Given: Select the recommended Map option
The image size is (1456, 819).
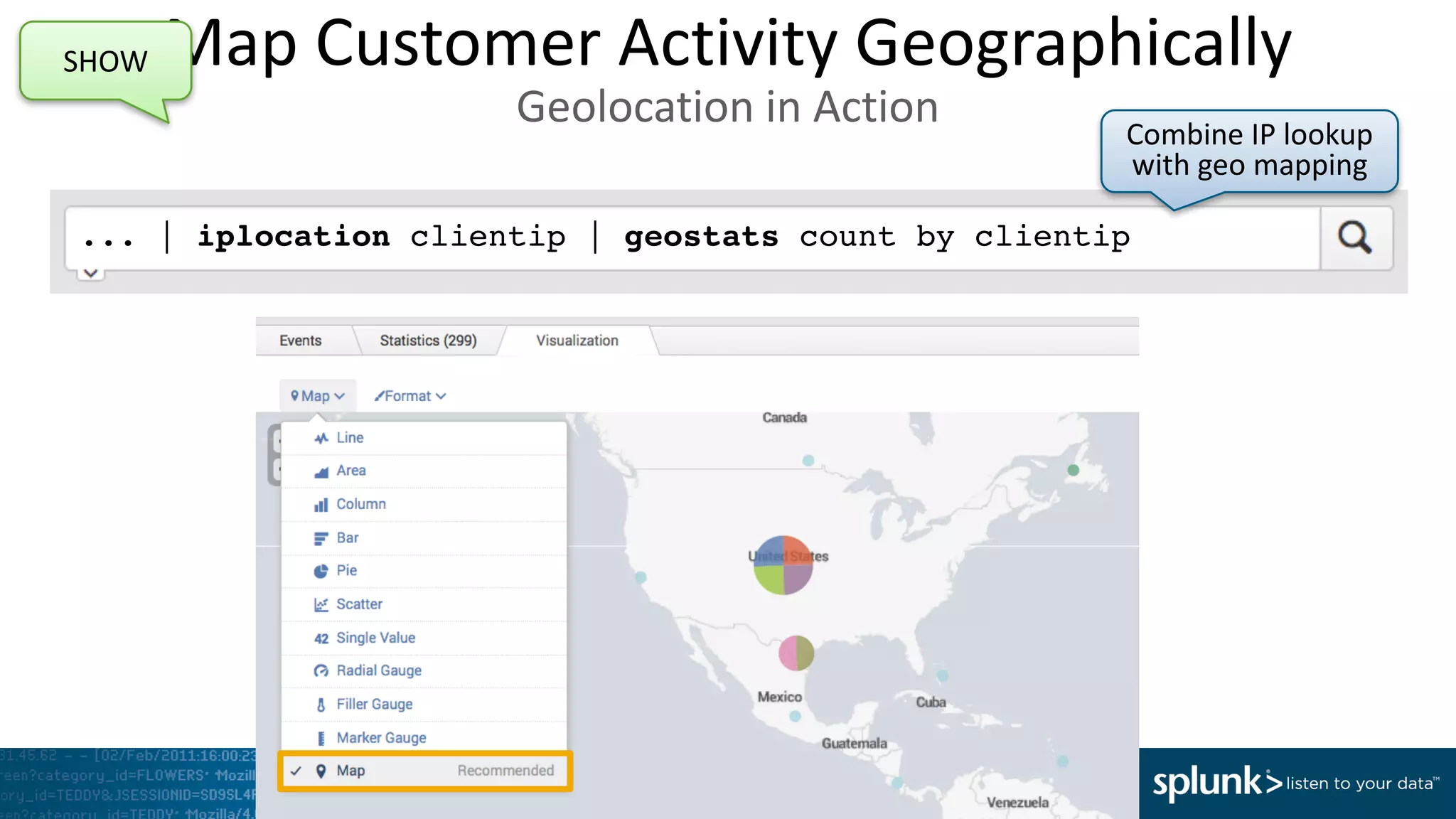Looking at the screenshot, I should point(425,771).
